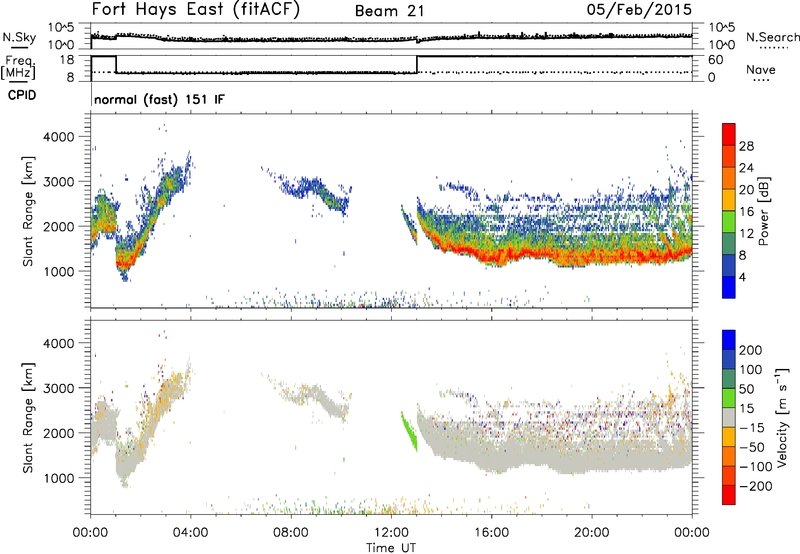Image resolution: width=800 pixels, height=554 pixels.
Task: Click the '08:00' time tick label
Action: tap(291, 533)
